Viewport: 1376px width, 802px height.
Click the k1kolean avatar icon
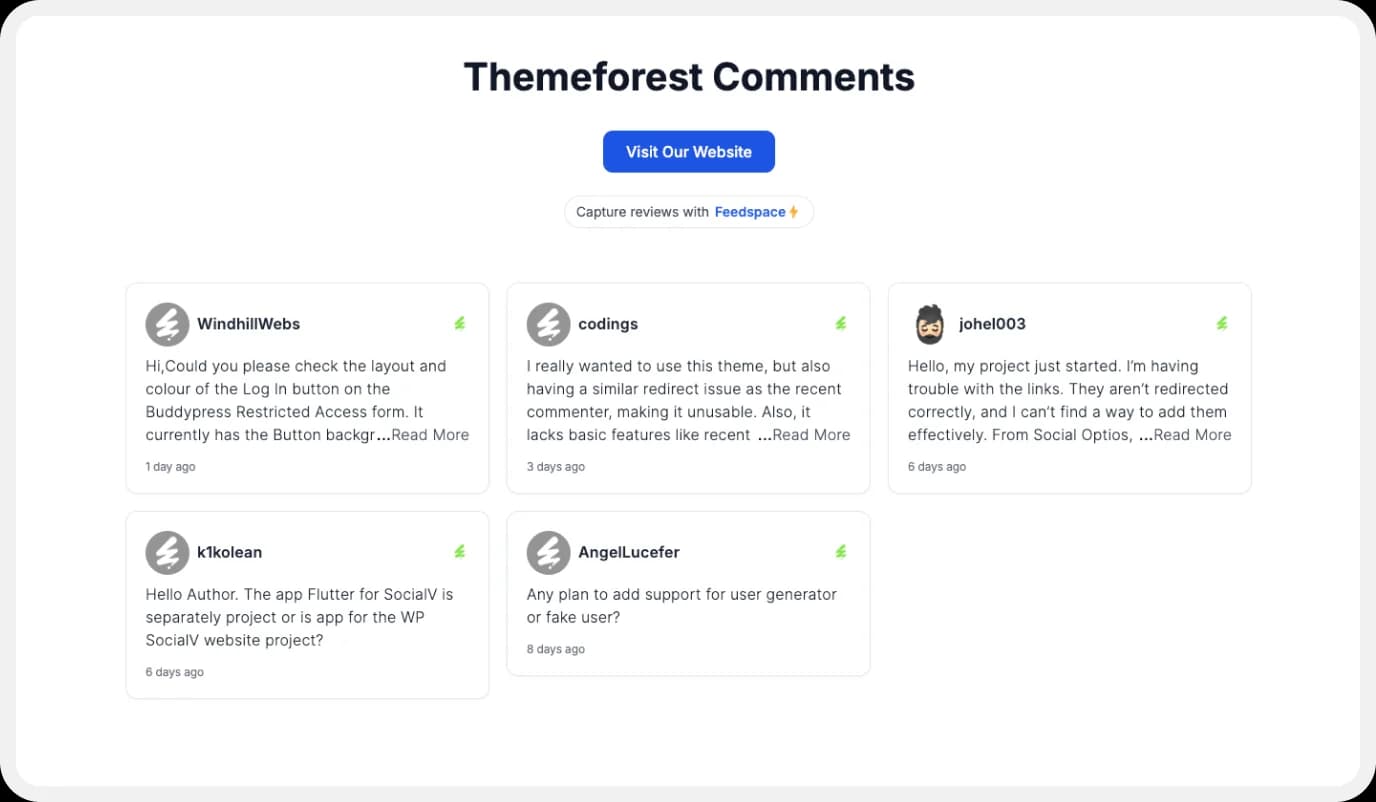tap(167, 551)
